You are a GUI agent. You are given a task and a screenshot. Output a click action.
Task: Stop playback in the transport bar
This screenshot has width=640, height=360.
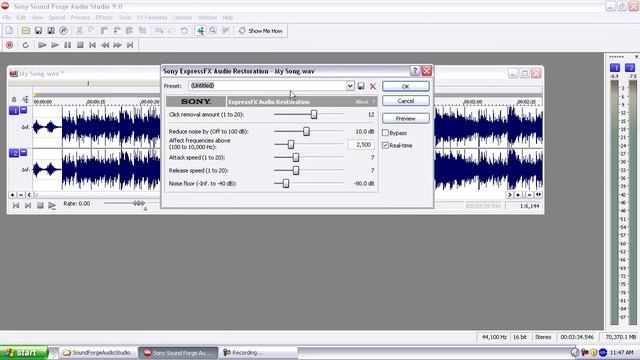(x=80, y=45)
